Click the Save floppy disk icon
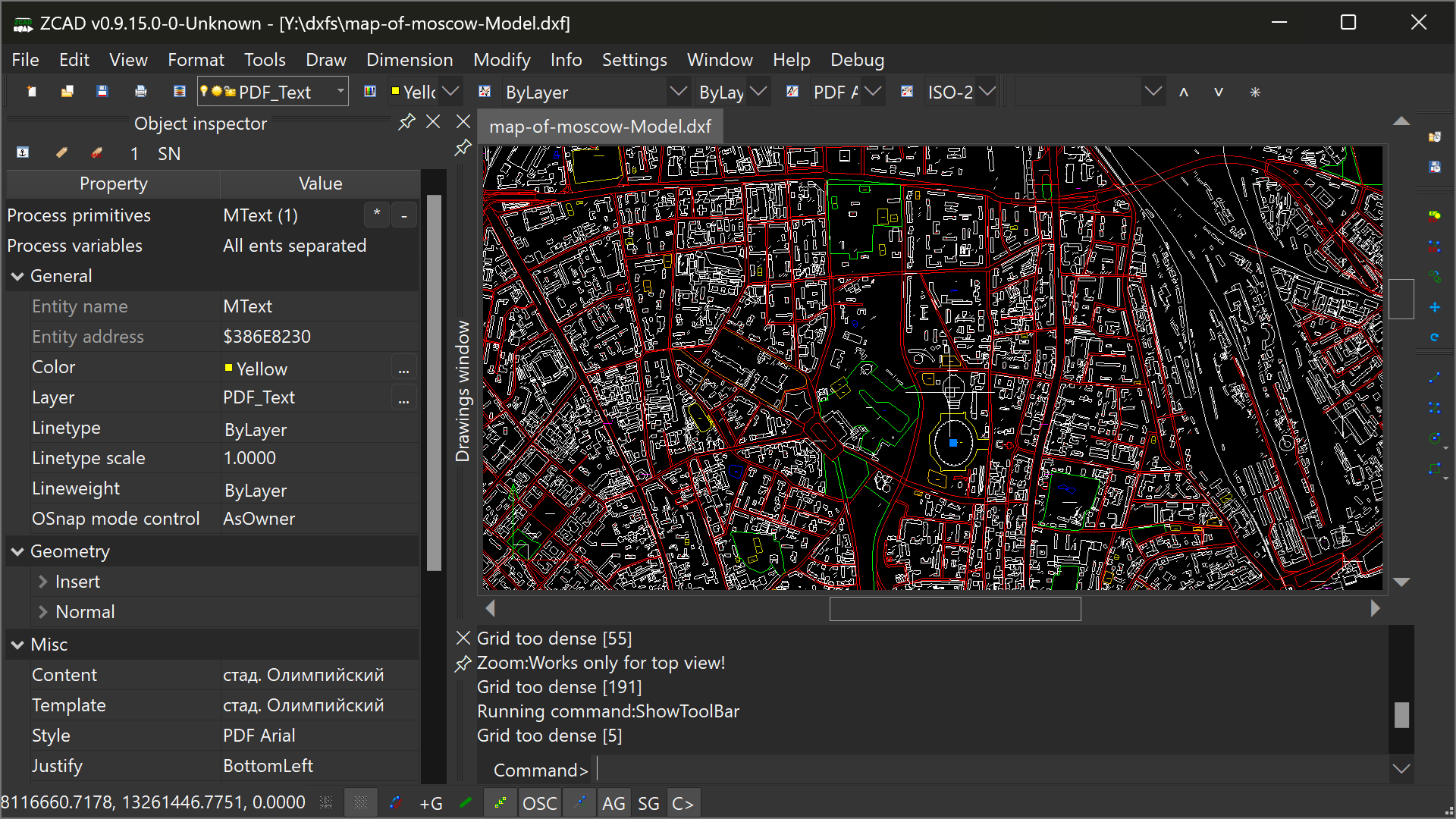1456x819 pixels. [x=103, y=92]
